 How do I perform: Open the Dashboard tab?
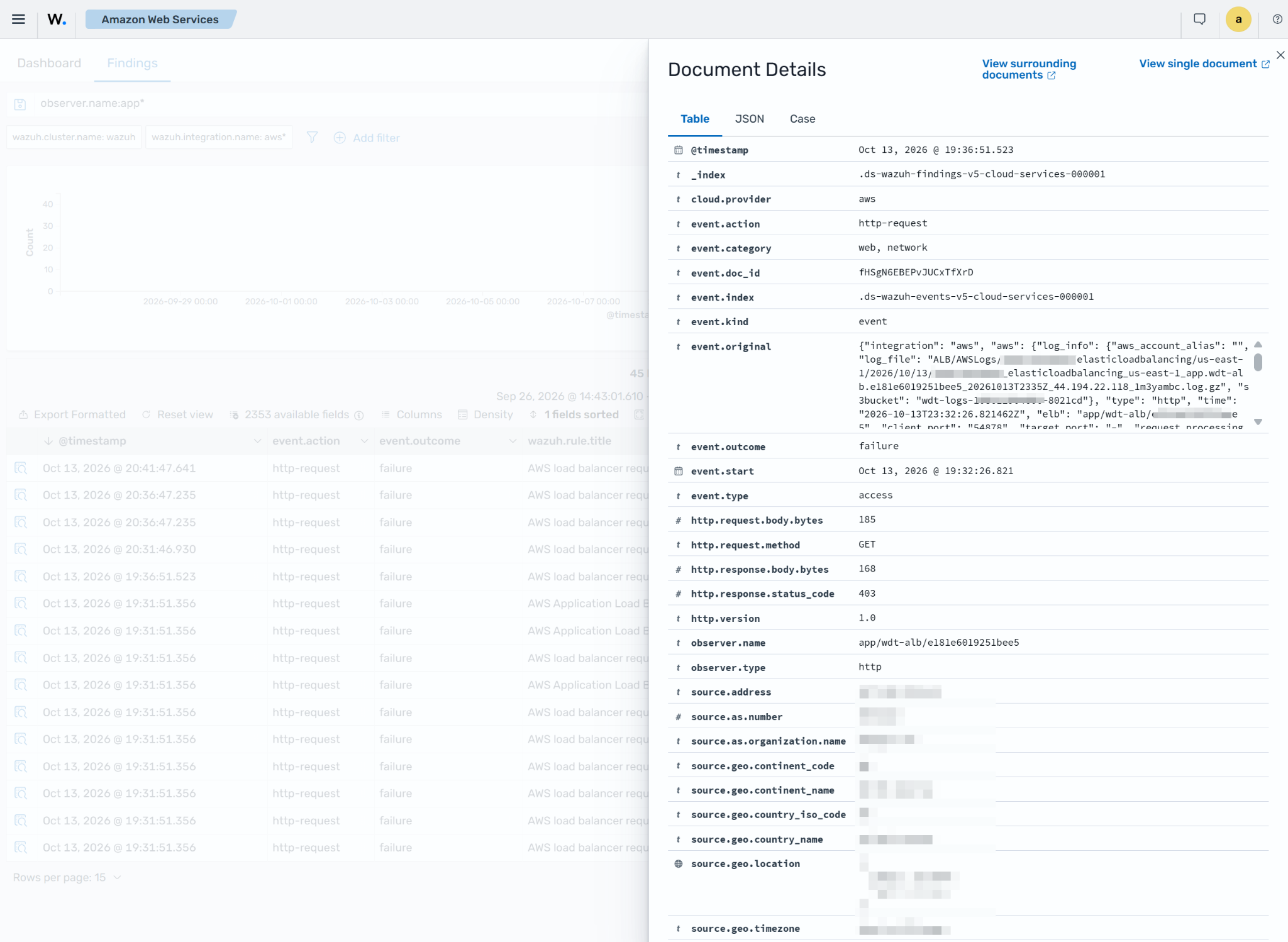click(x=49, y=63)
